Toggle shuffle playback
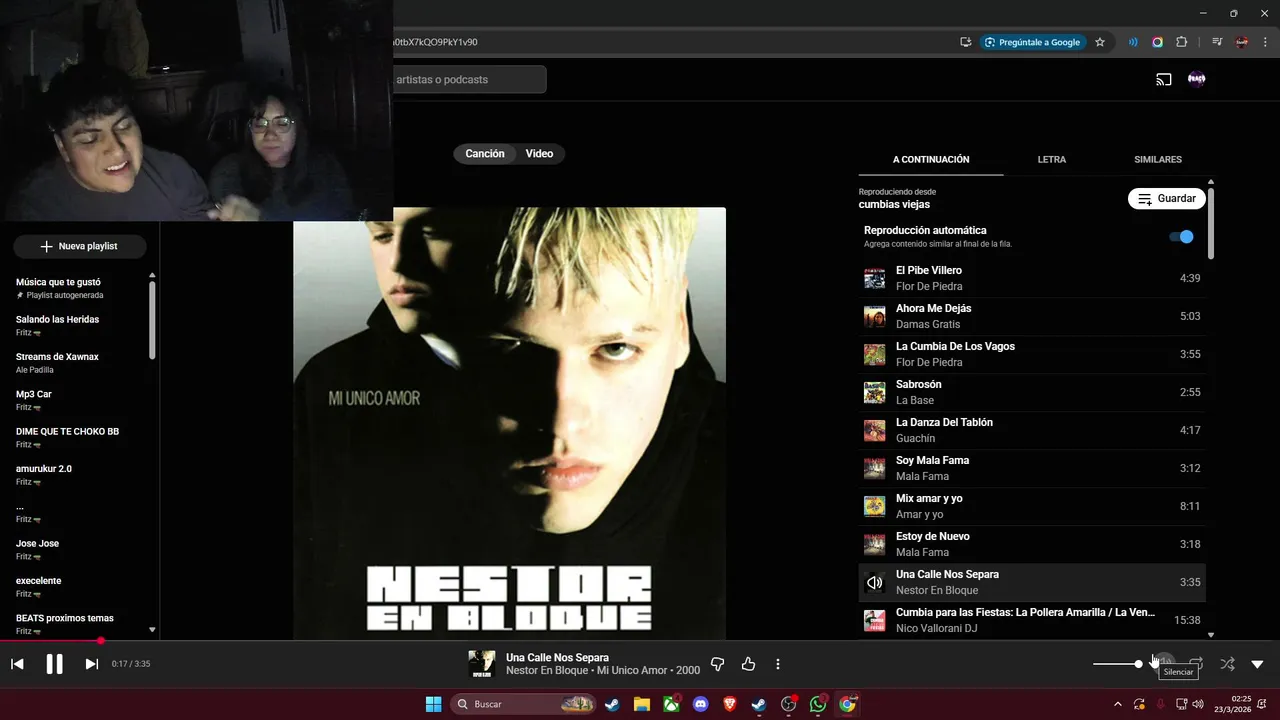Image resolution: width=1280 pixels, height=720 pixels. coord(1227,664)
